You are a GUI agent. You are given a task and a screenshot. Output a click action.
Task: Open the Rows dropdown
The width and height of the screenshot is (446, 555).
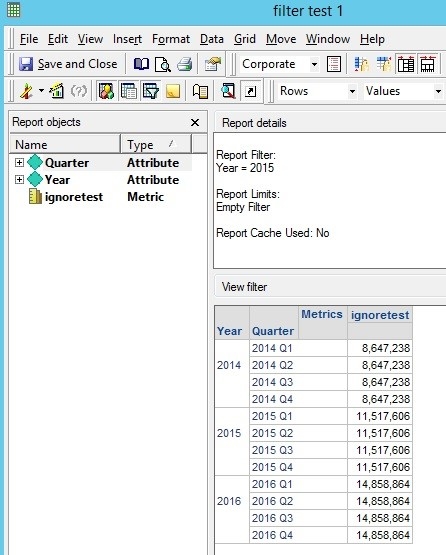(x=352, y=91)
